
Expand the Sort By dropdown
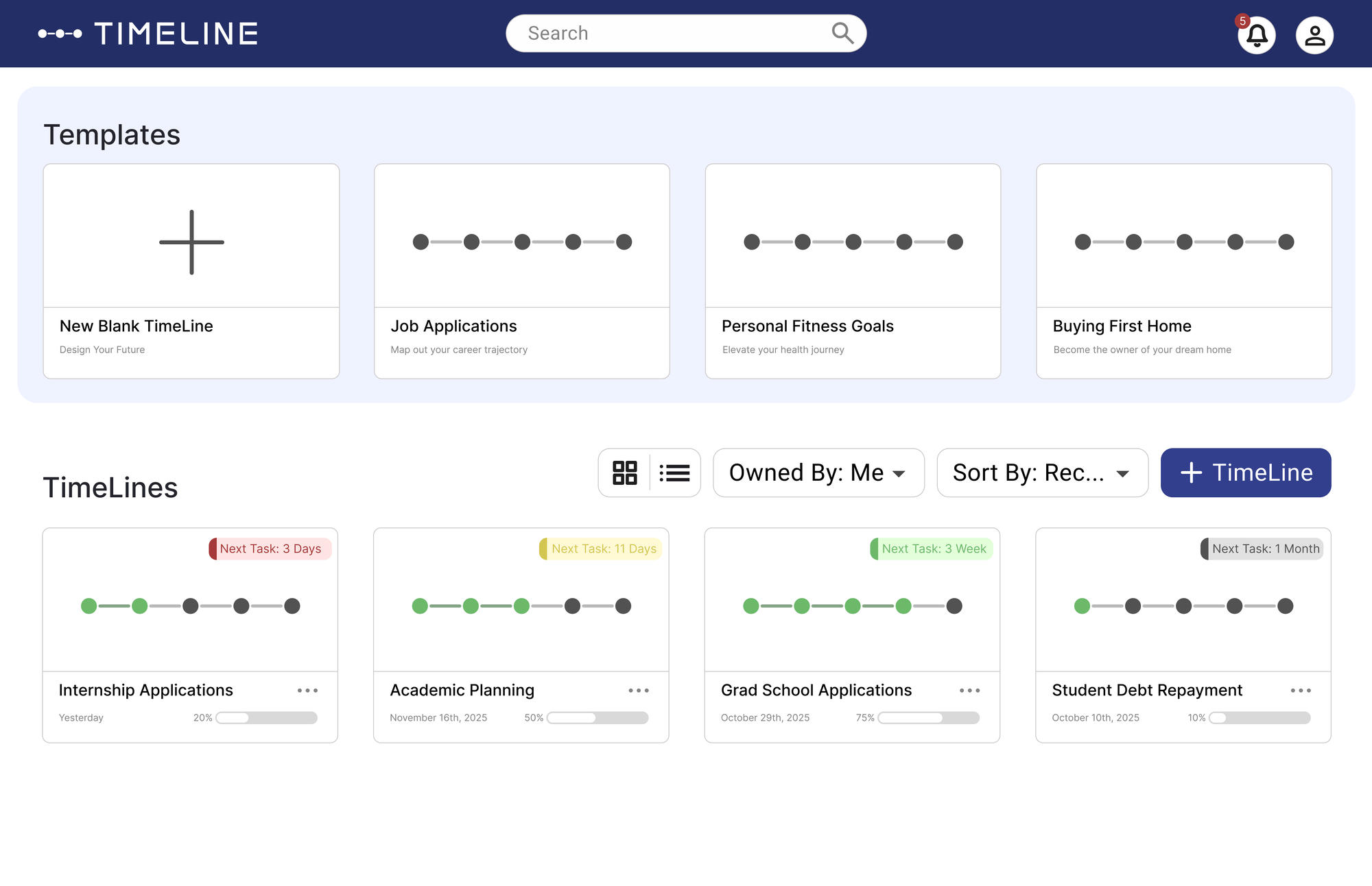[x=1042, y=472]
